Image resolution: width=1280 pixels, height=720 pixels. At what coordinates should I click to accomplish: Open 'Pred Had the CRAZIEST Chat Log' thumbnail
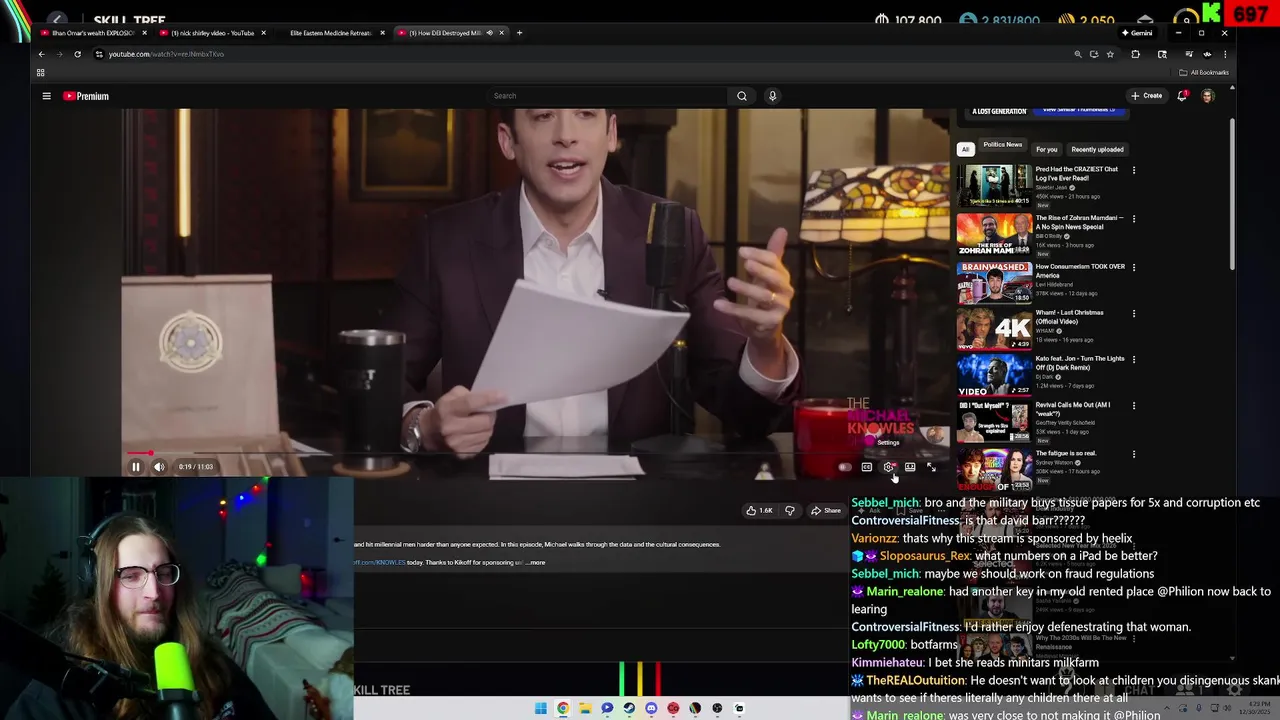point(994,186)
